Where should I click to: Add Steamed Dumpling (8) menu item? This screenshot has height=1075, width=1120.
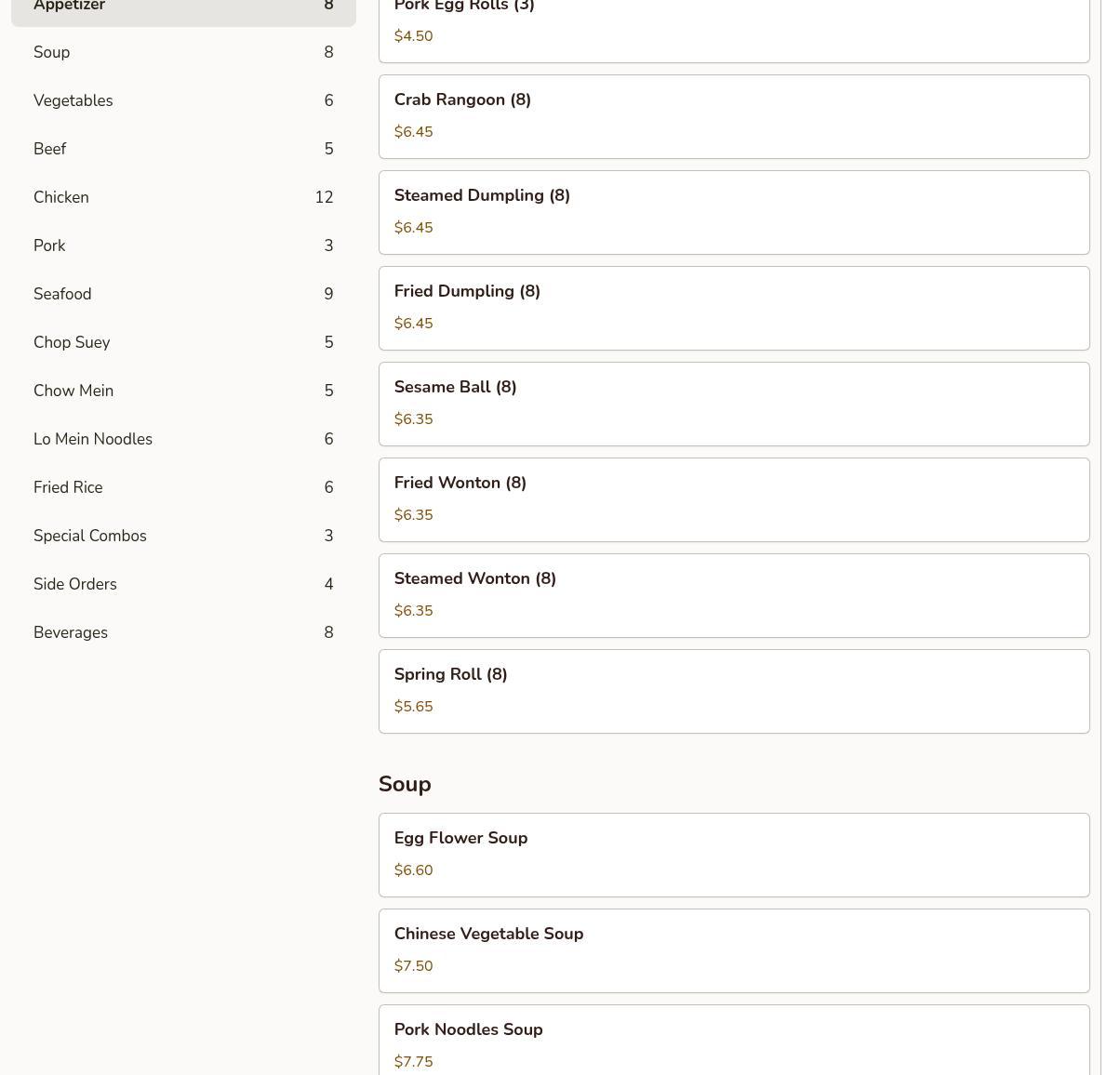733,212
